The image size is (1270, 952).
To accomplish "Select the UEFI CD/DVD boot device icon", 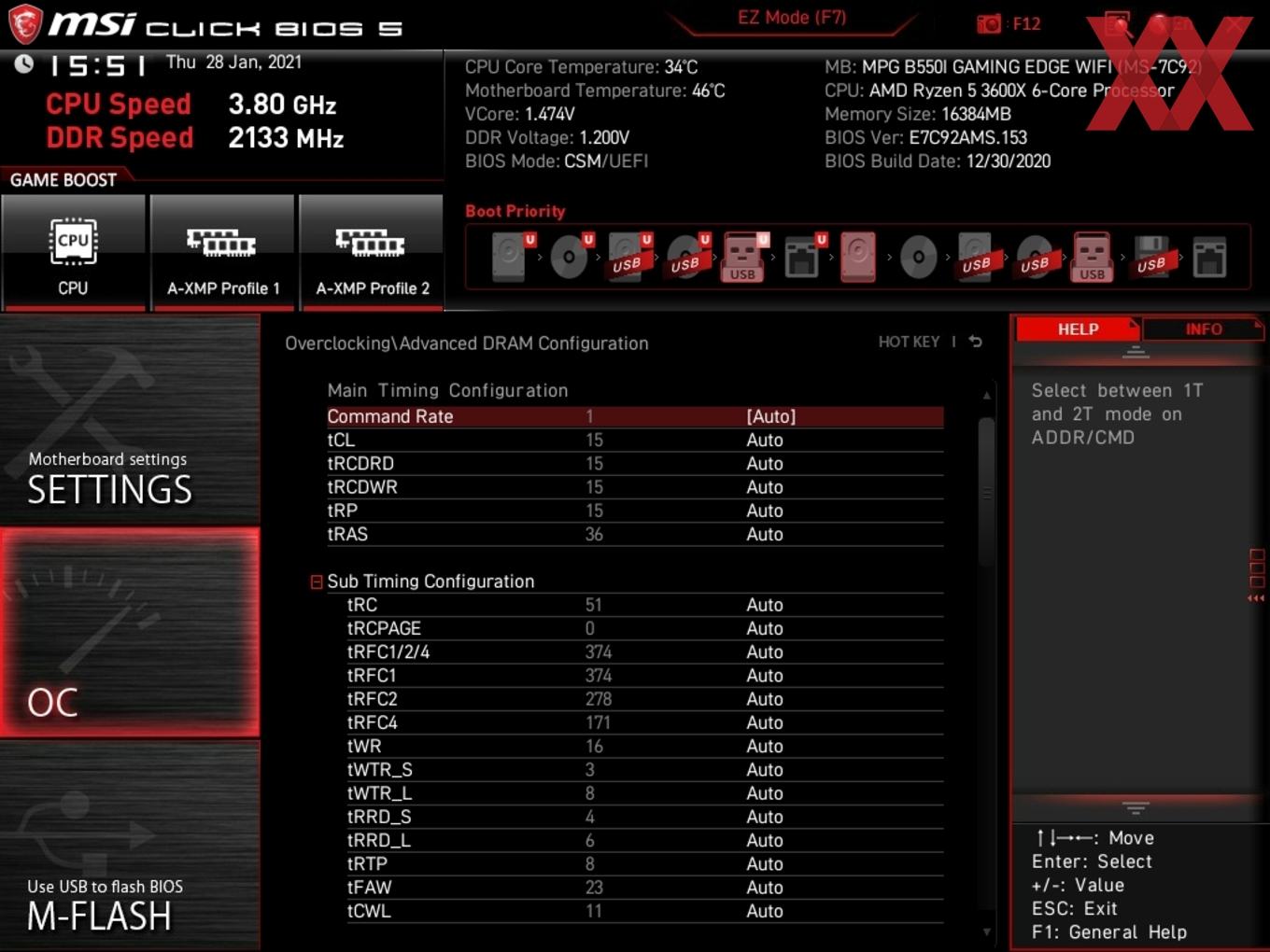I will (570, 257).
